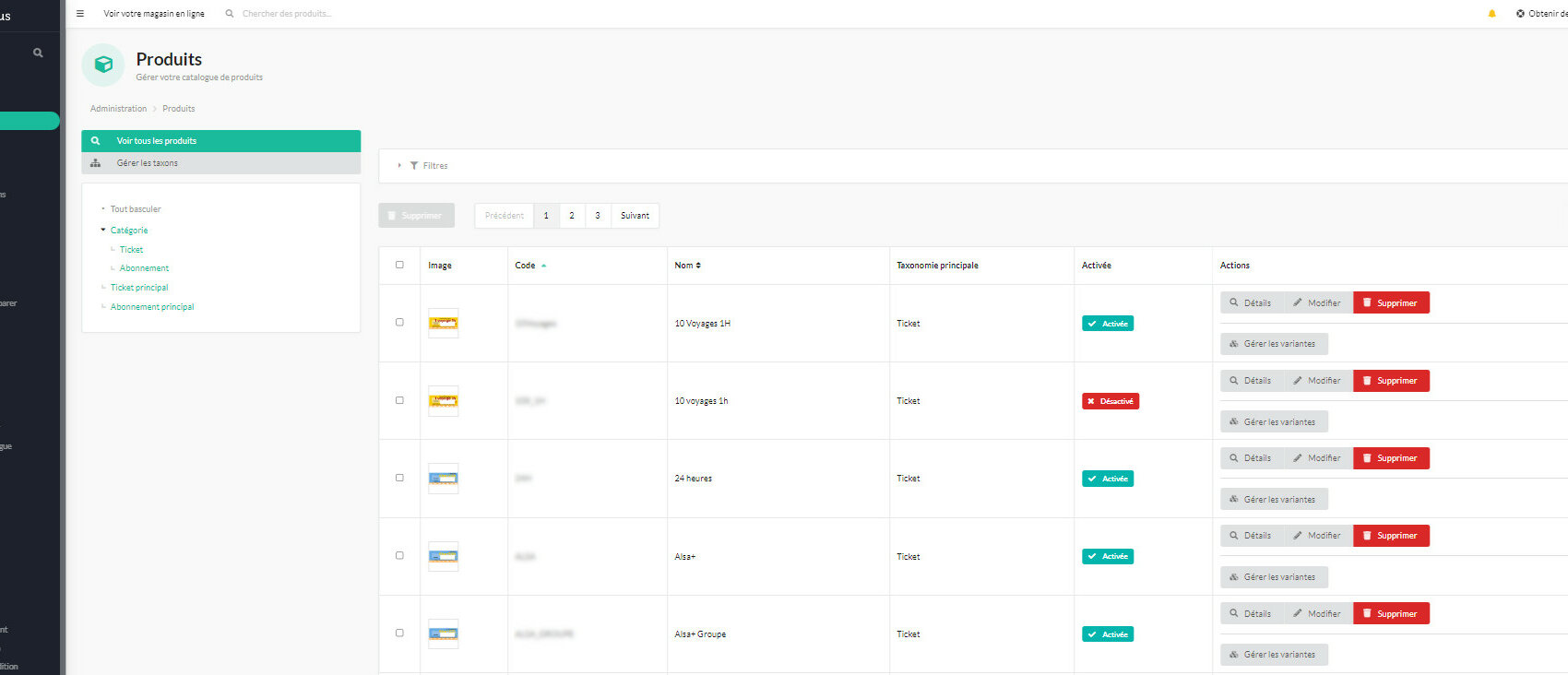
Task: Open the Gérer les taxons menu item
Action: point(148,163)
